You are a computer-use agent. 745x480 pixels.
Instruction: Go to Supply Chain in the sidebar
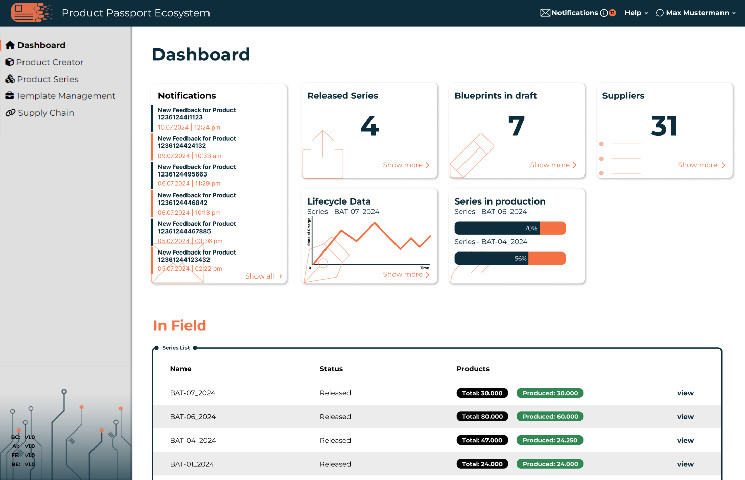tap(45, 113)
